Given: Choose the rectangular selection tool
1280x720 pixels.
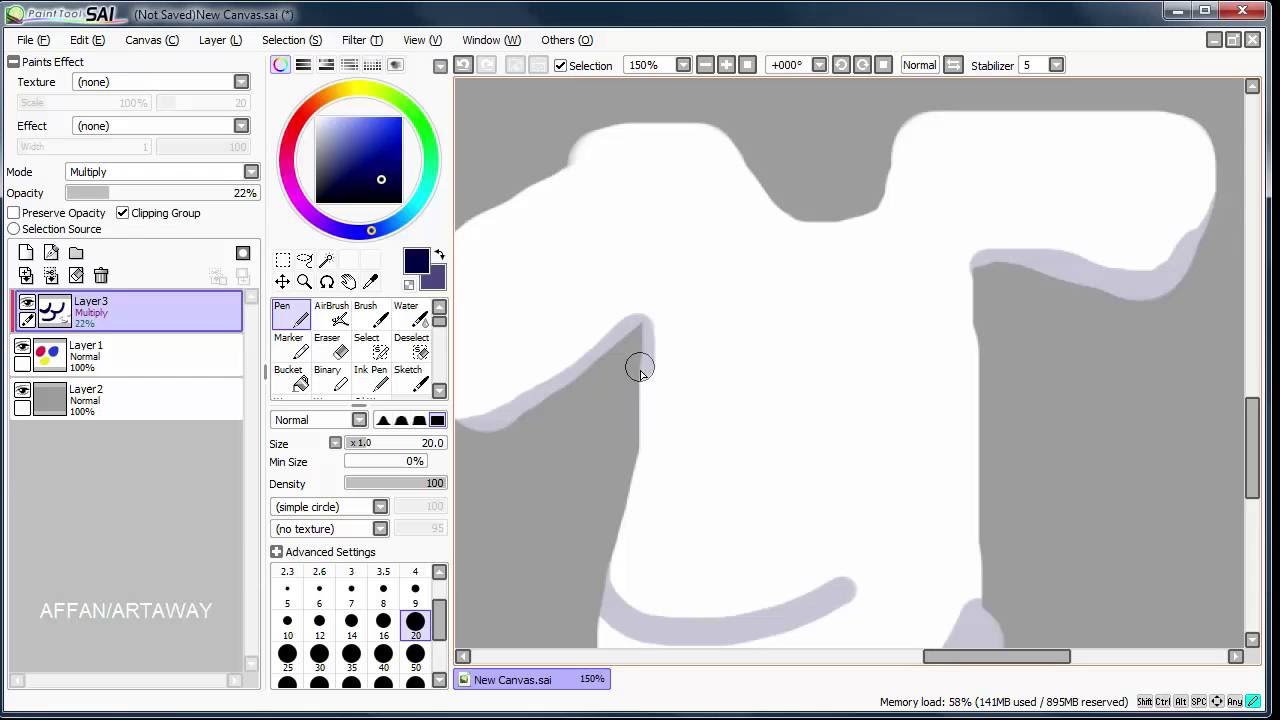Looking at the screenshot, I should (283, 260).
